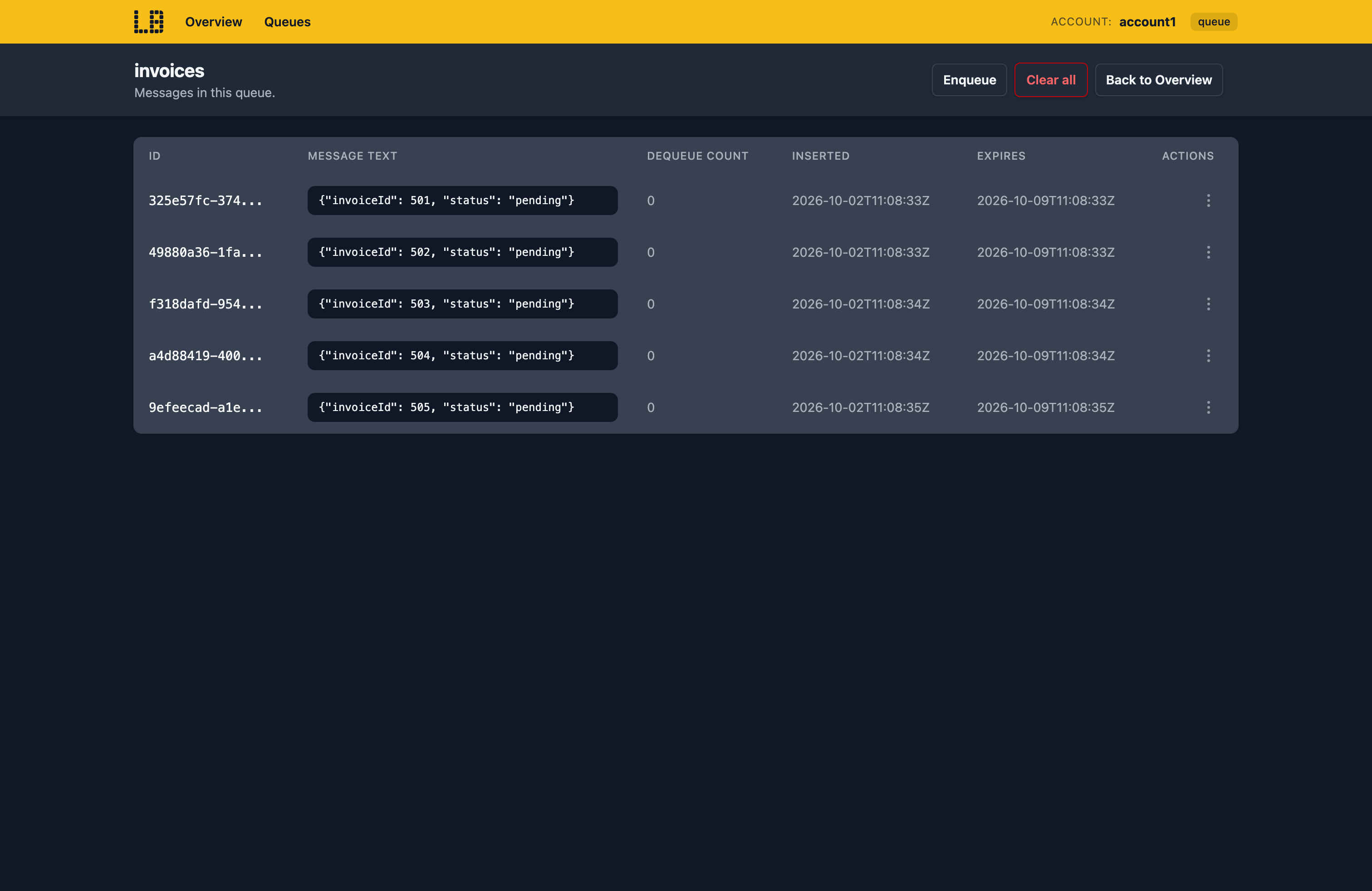Open the Queues nav item
The image size is (1372, 891).
287,22
